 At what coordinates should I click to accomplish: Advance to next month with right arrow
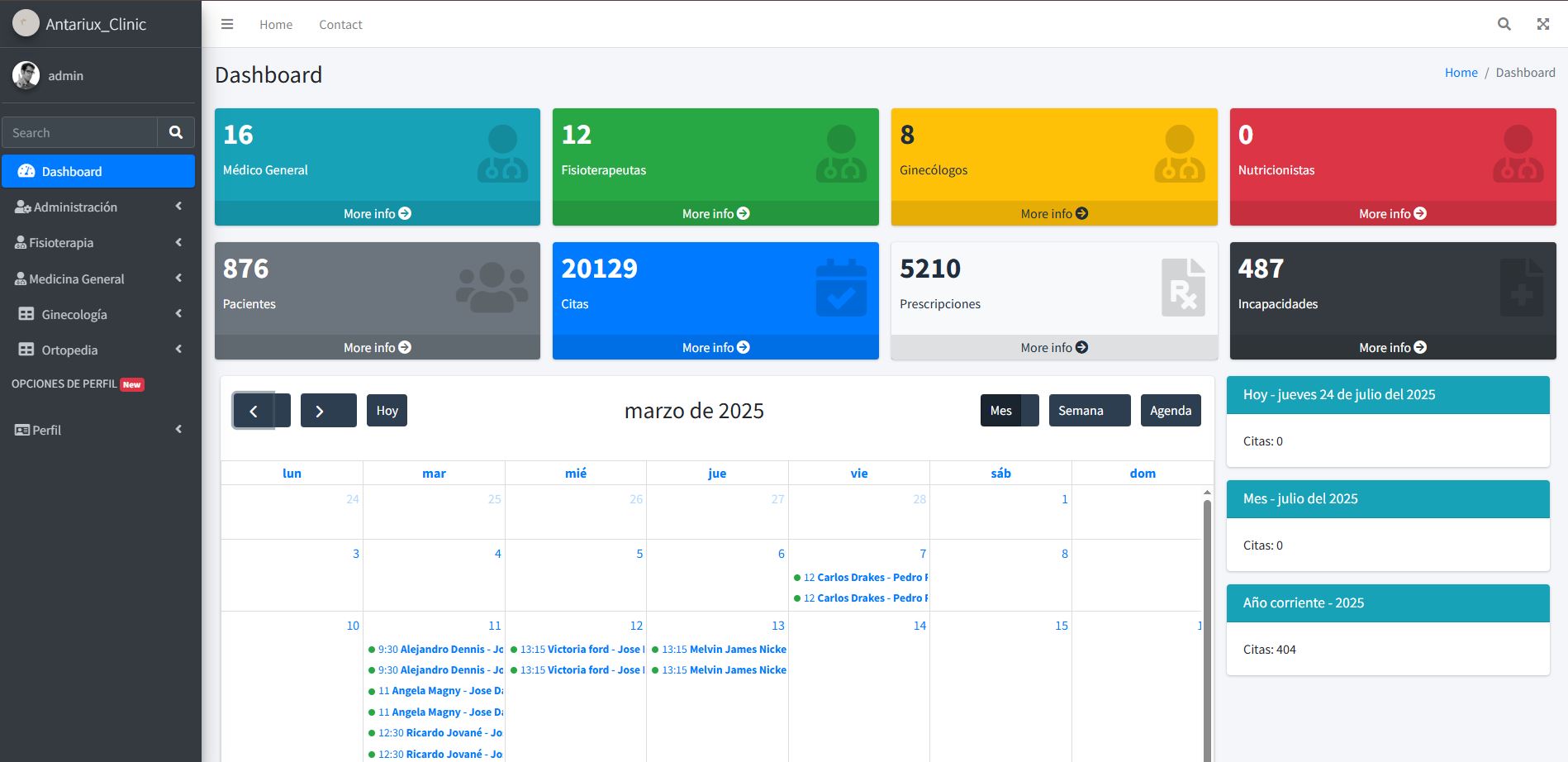(320, 411)
